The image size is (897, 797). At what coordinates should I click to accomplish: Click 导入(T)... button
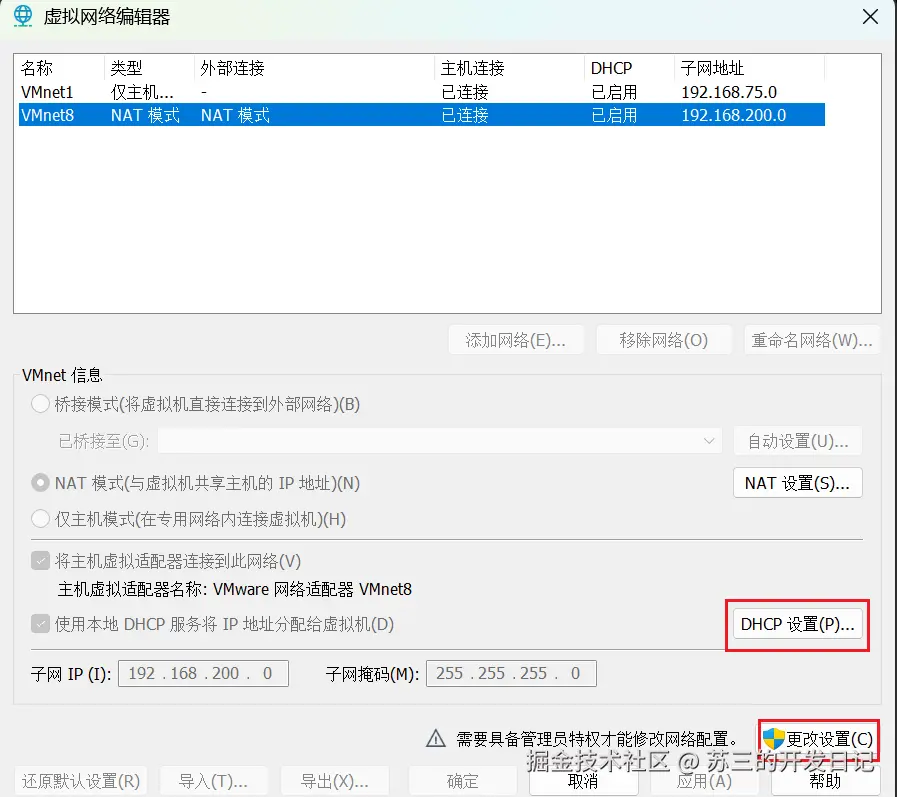213,781
